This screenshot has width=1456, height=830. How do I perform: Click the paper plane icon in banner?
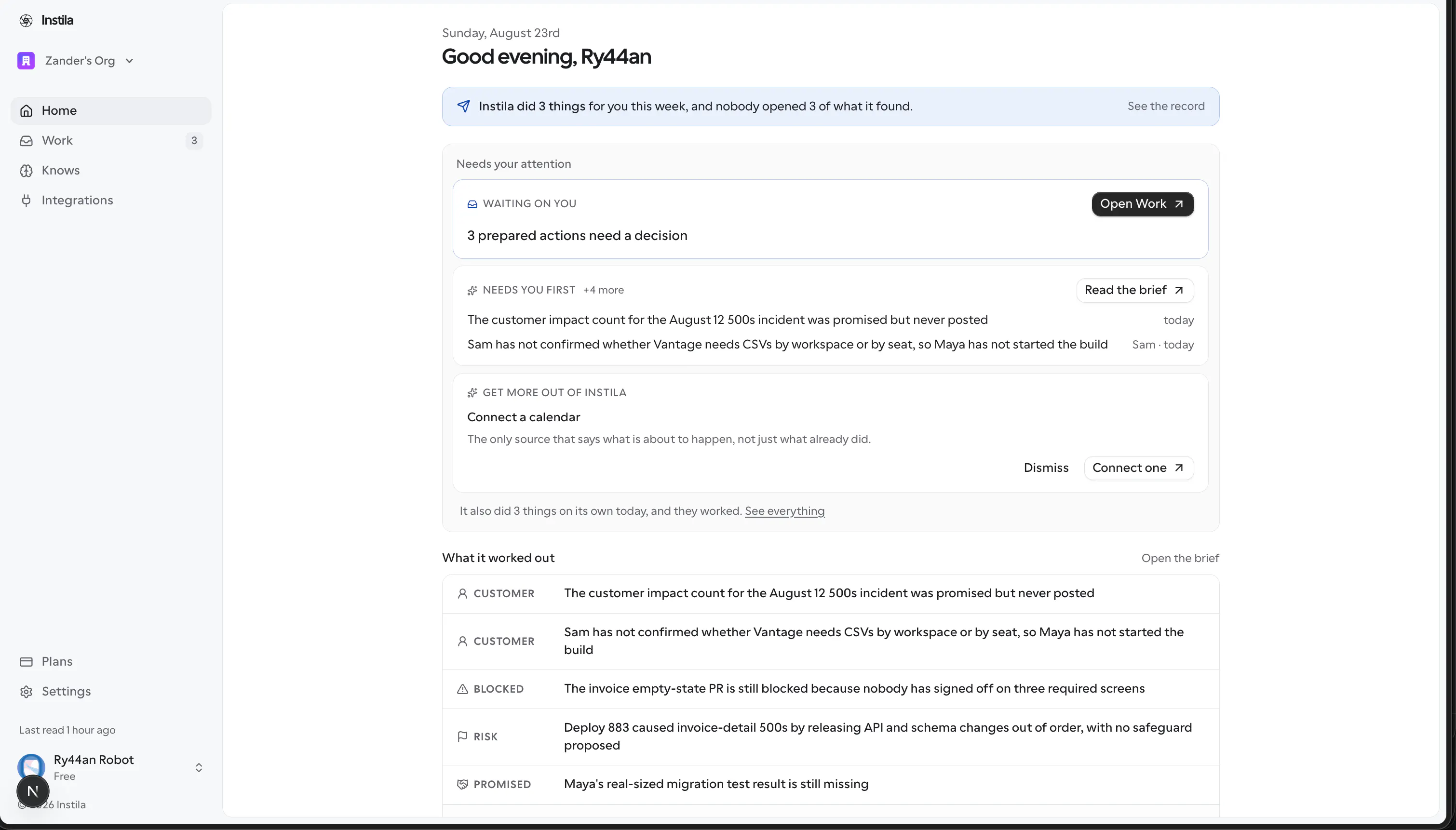(463, 107)
